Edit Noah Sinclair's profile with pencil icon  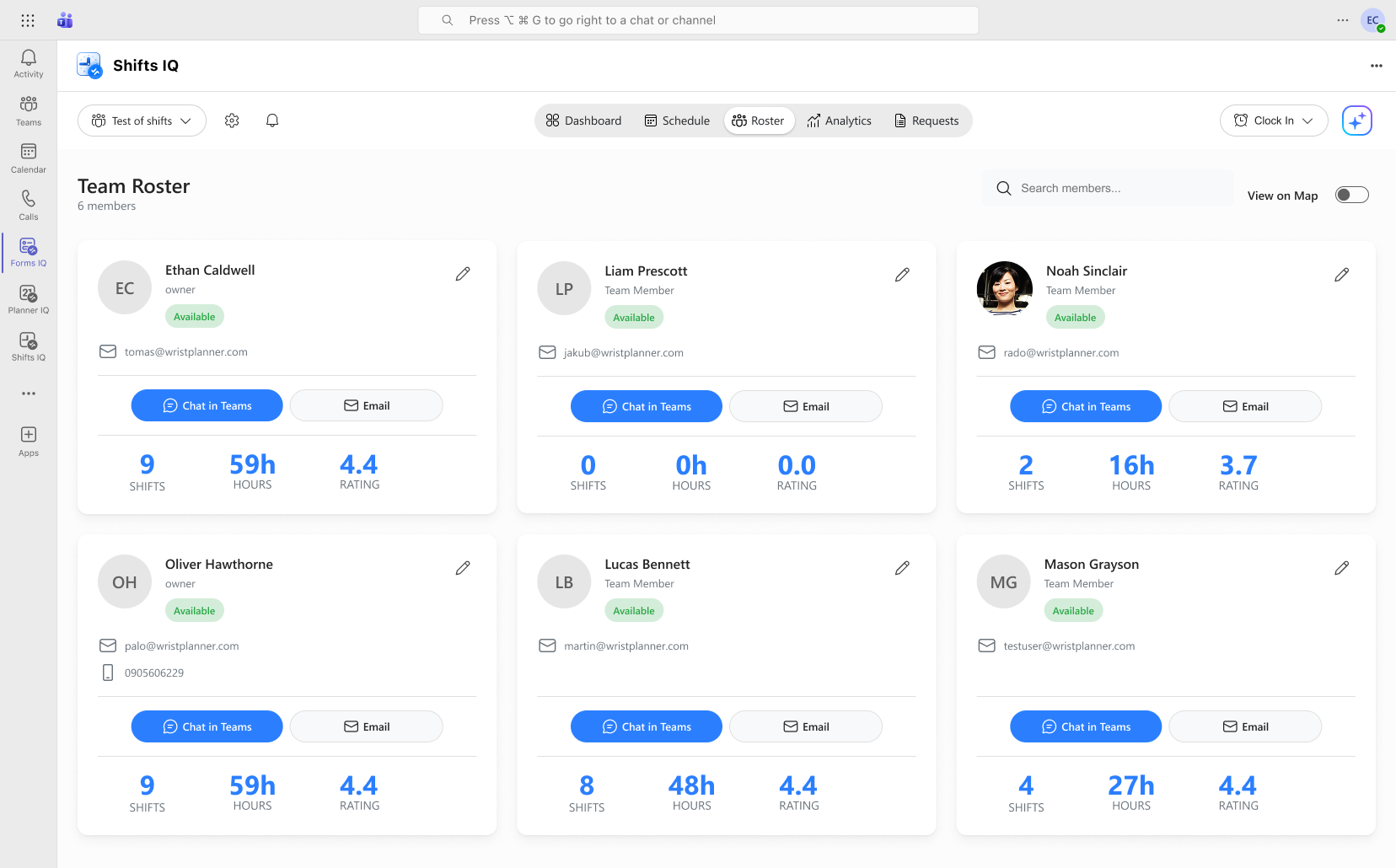(1342, 275)
